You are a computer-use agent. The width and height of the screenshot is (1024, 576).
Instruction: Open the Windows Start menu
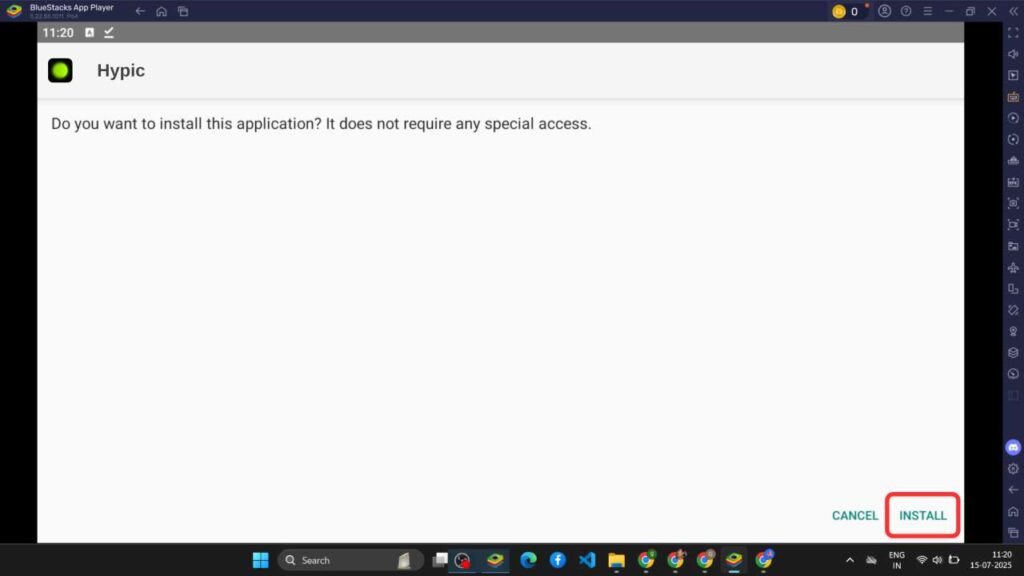click(x=259, y=560)
